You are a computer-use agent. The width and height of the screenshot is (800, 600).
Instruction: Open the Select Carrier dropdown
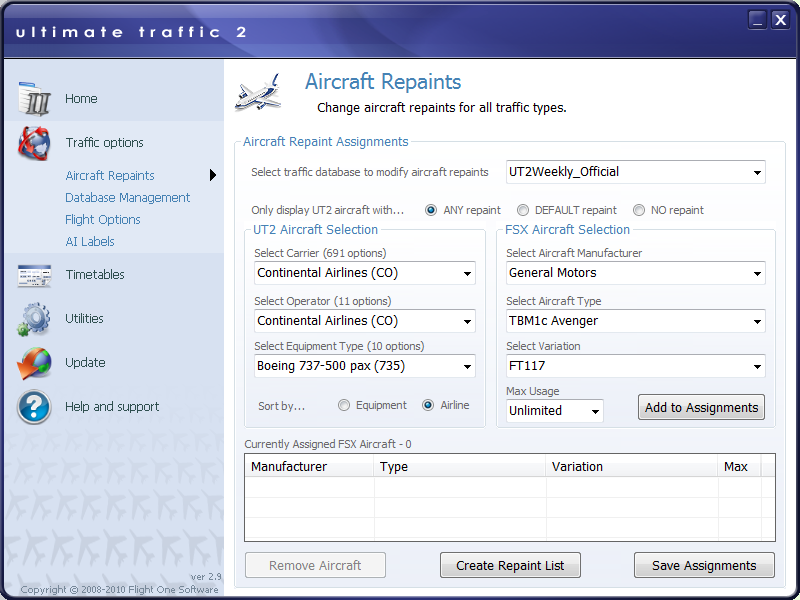click(365, 273)
